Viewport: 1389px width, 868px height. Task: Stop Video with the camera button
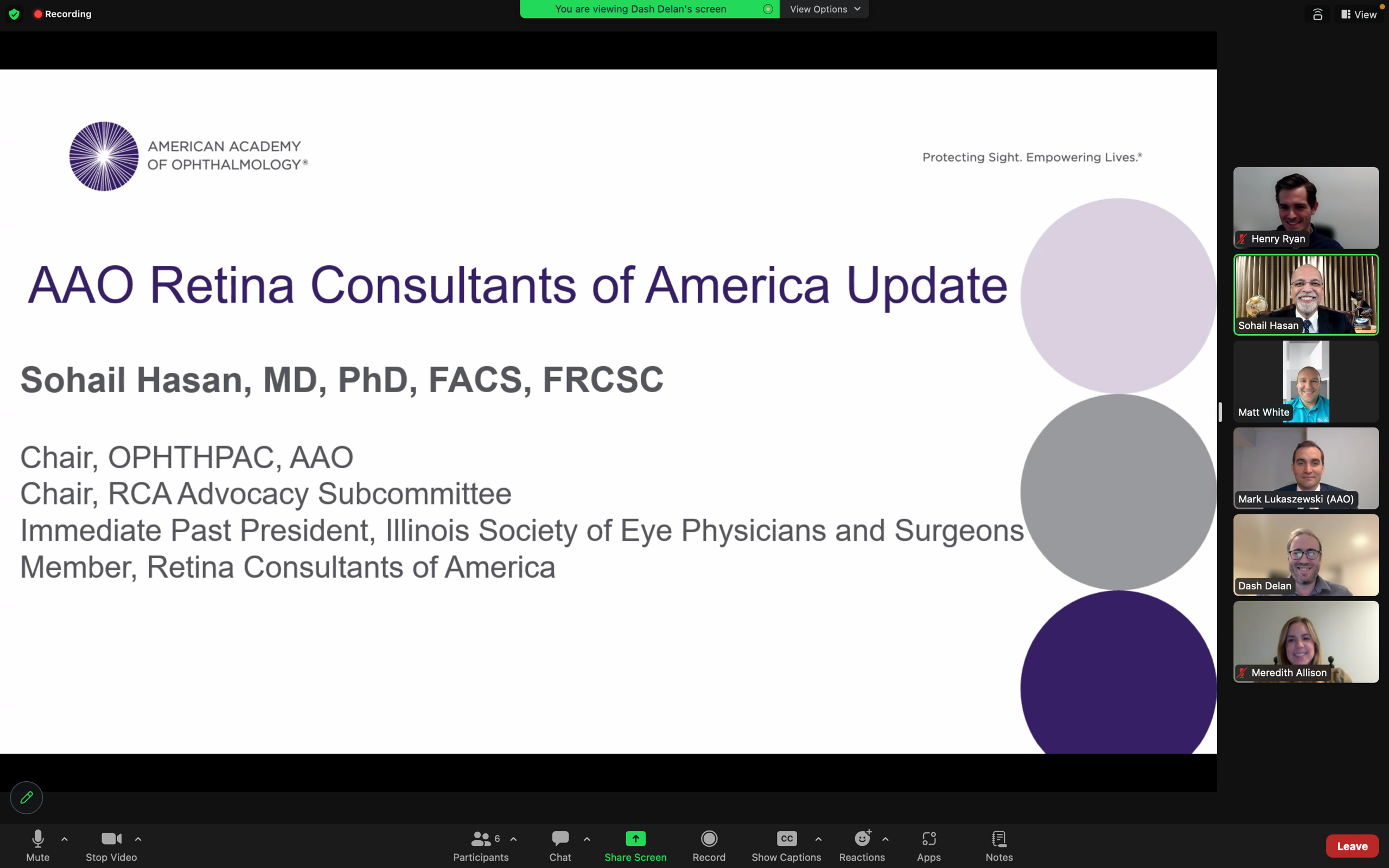point(111,846)
